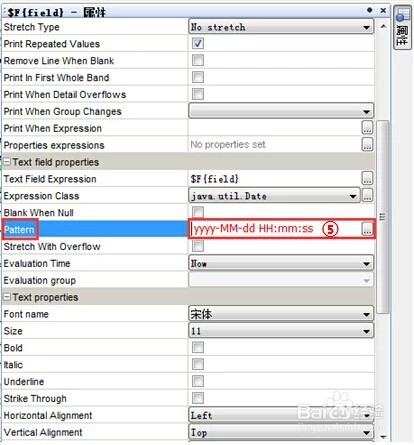This screenshot has height=445, width=414.
Task: Select the Evaluation Time label
Action: click(37, 263)
